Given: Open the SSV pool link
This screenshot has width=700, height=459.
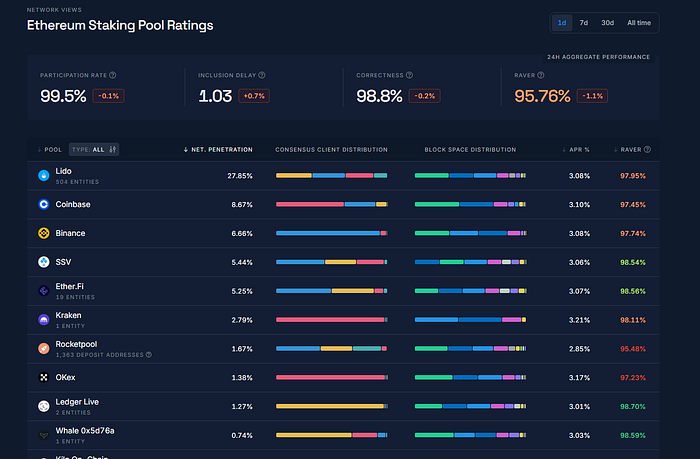Looking at the screenshot, I should 63,262.
